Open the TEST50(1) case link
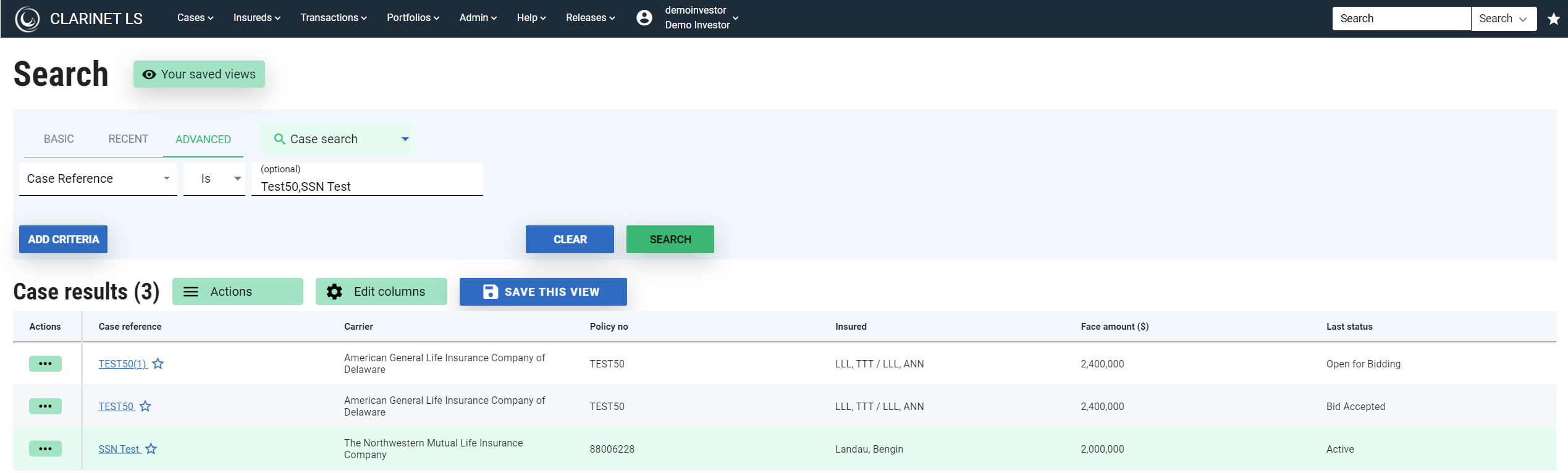Image resolution: width=1568 pixels, height=473 pixels. tap(122, 364)
